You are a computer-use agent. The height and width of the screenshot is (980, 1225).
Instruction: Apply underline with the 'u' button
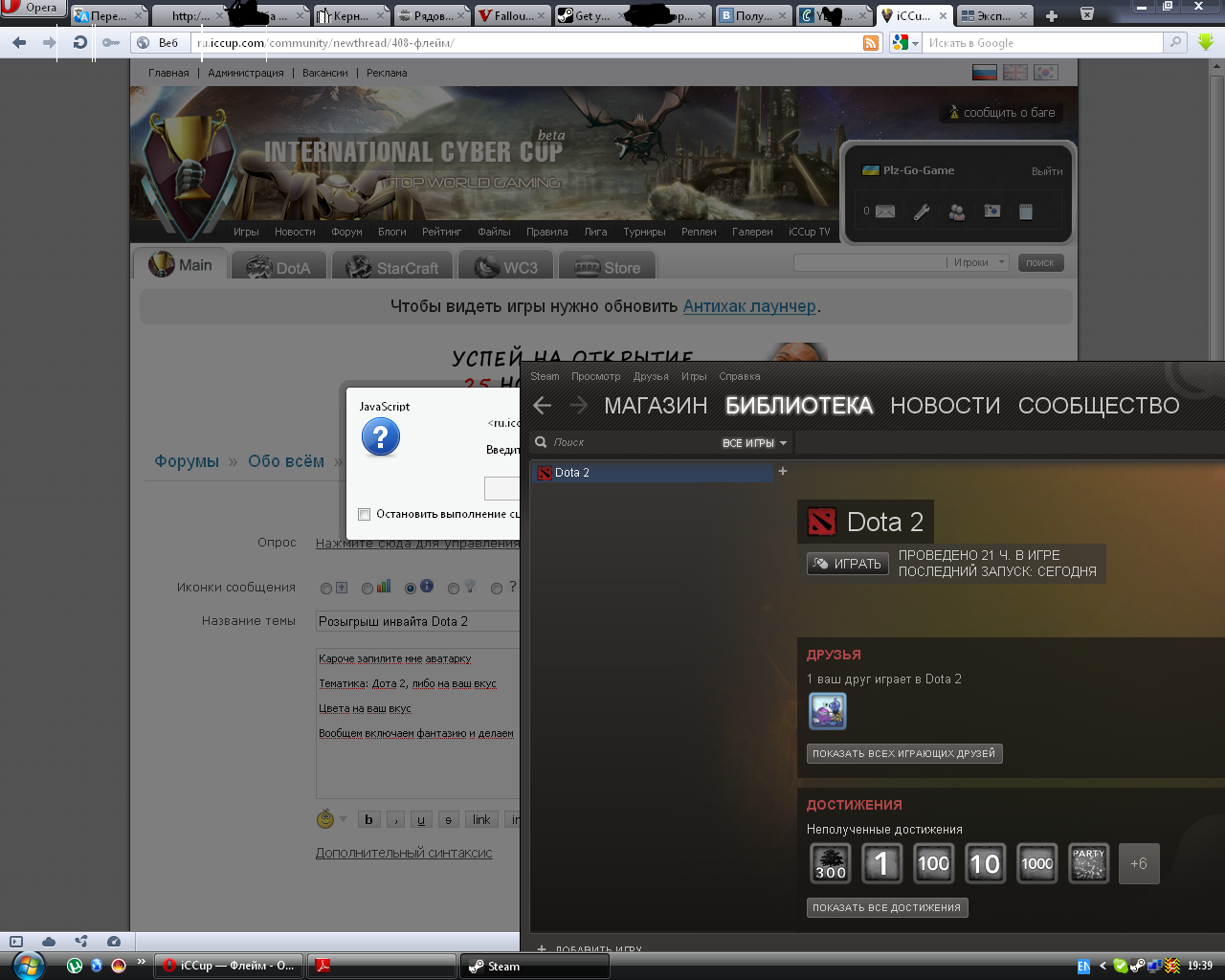421,819
